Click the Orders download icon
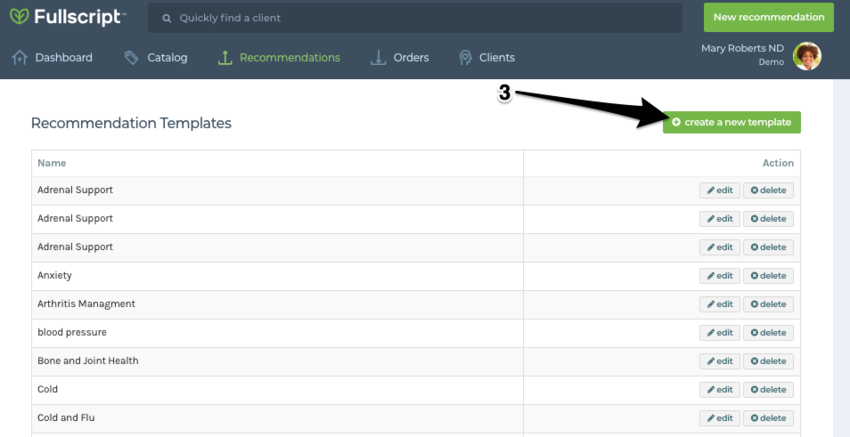Screen dimensions: 850x437 (378, 58)
